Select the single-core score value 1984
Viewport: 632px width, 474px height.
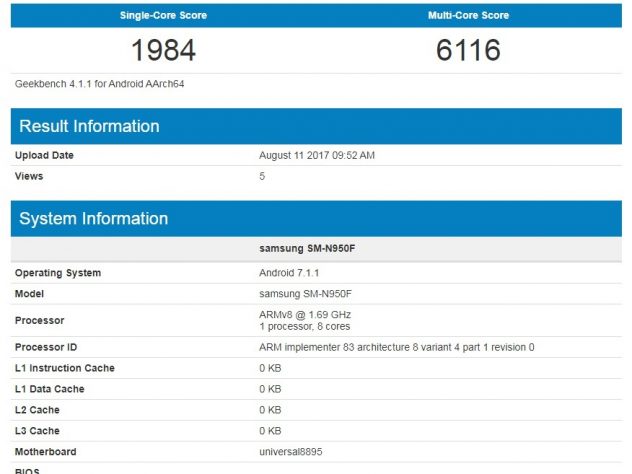(163, 50)
